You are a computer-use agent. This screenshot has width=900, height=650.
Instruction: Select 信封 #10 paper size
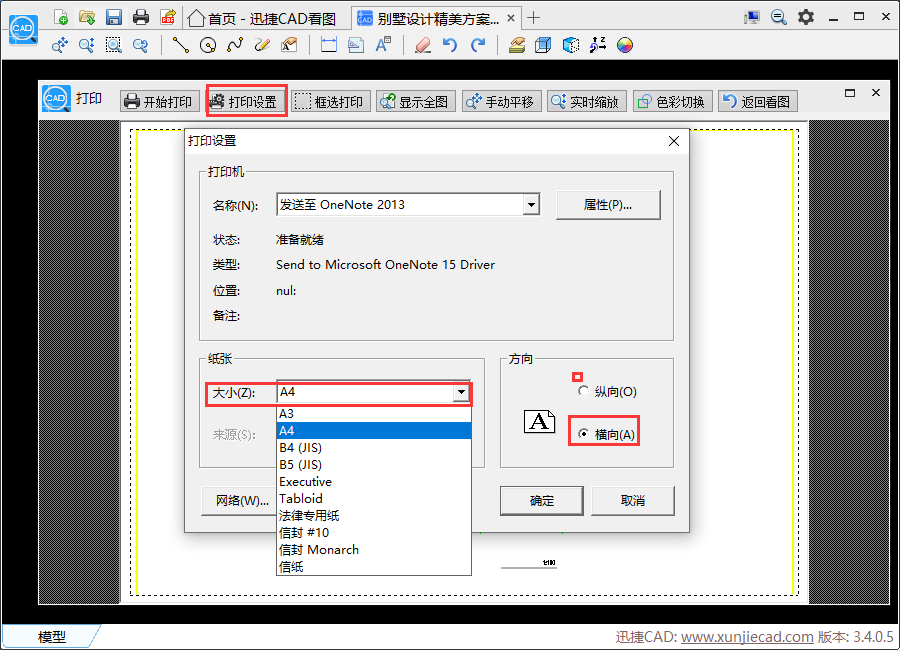tap(374, 532)
